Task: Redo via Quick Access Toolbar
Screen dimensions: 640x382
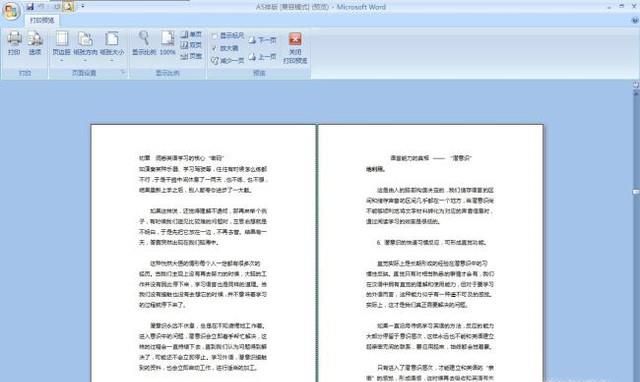Action: pos(57,7)
